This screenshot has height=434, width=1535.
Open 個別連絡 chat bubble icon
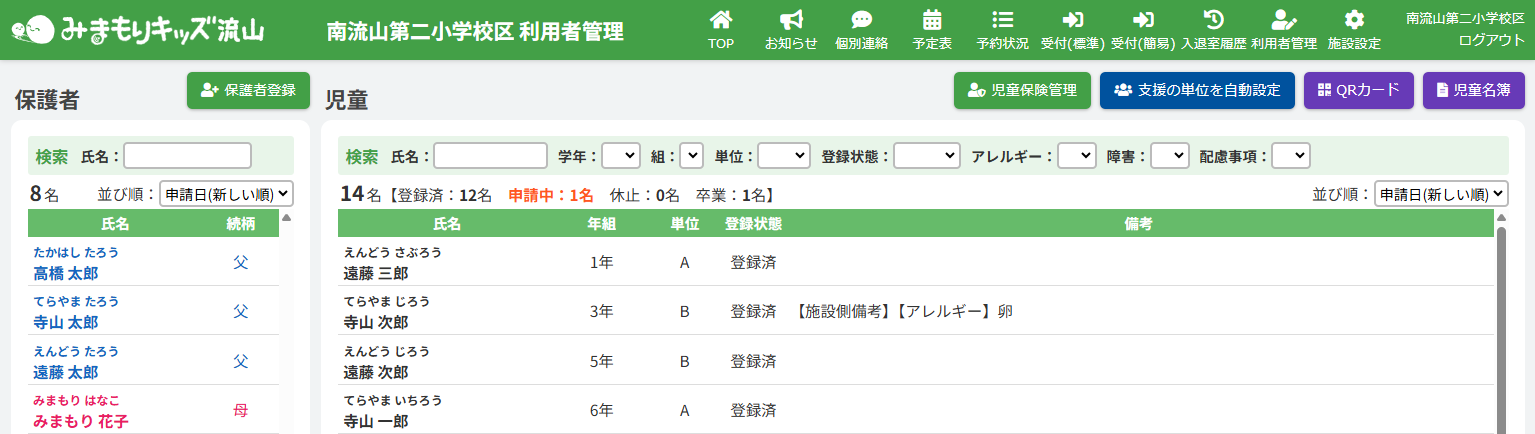pos(861,20)
